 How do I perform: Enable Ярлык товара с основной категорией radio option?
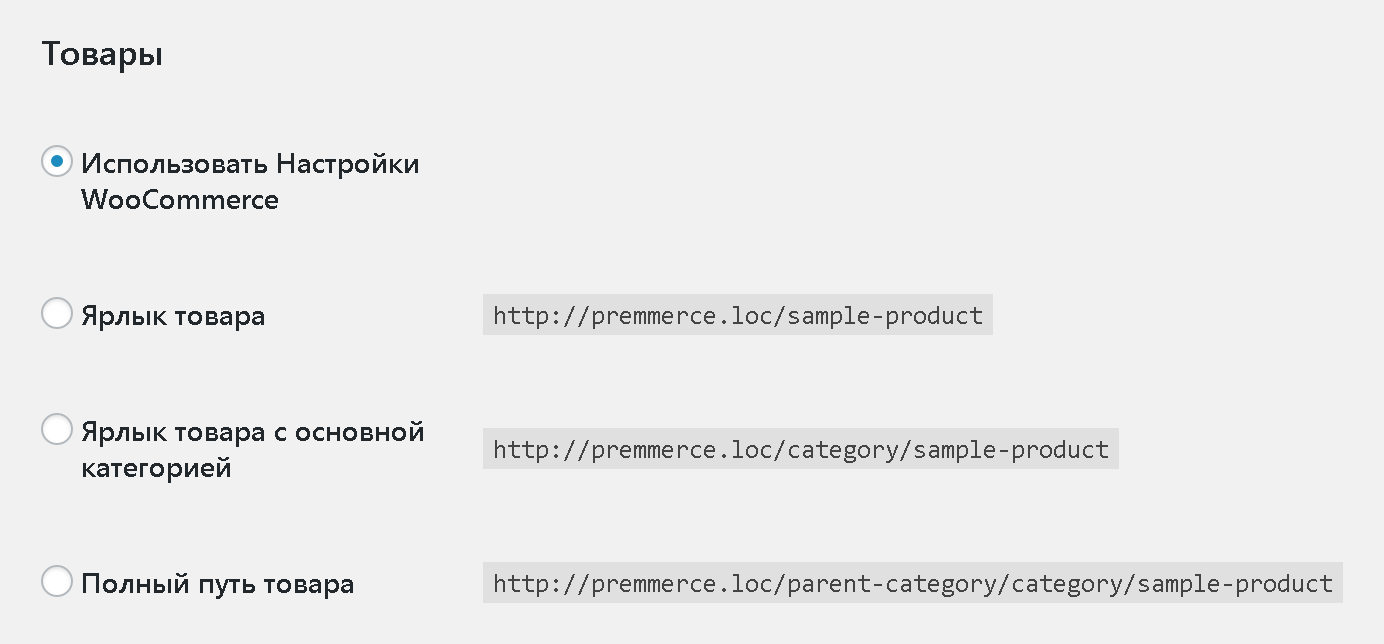pos(57,429)
